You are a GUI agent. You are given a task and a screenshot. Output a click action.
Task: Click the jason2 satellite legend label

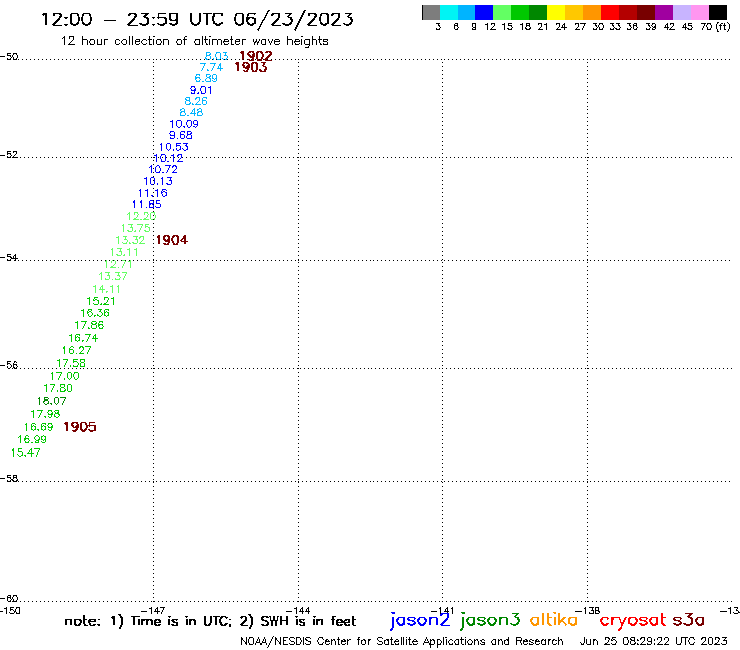420,621
